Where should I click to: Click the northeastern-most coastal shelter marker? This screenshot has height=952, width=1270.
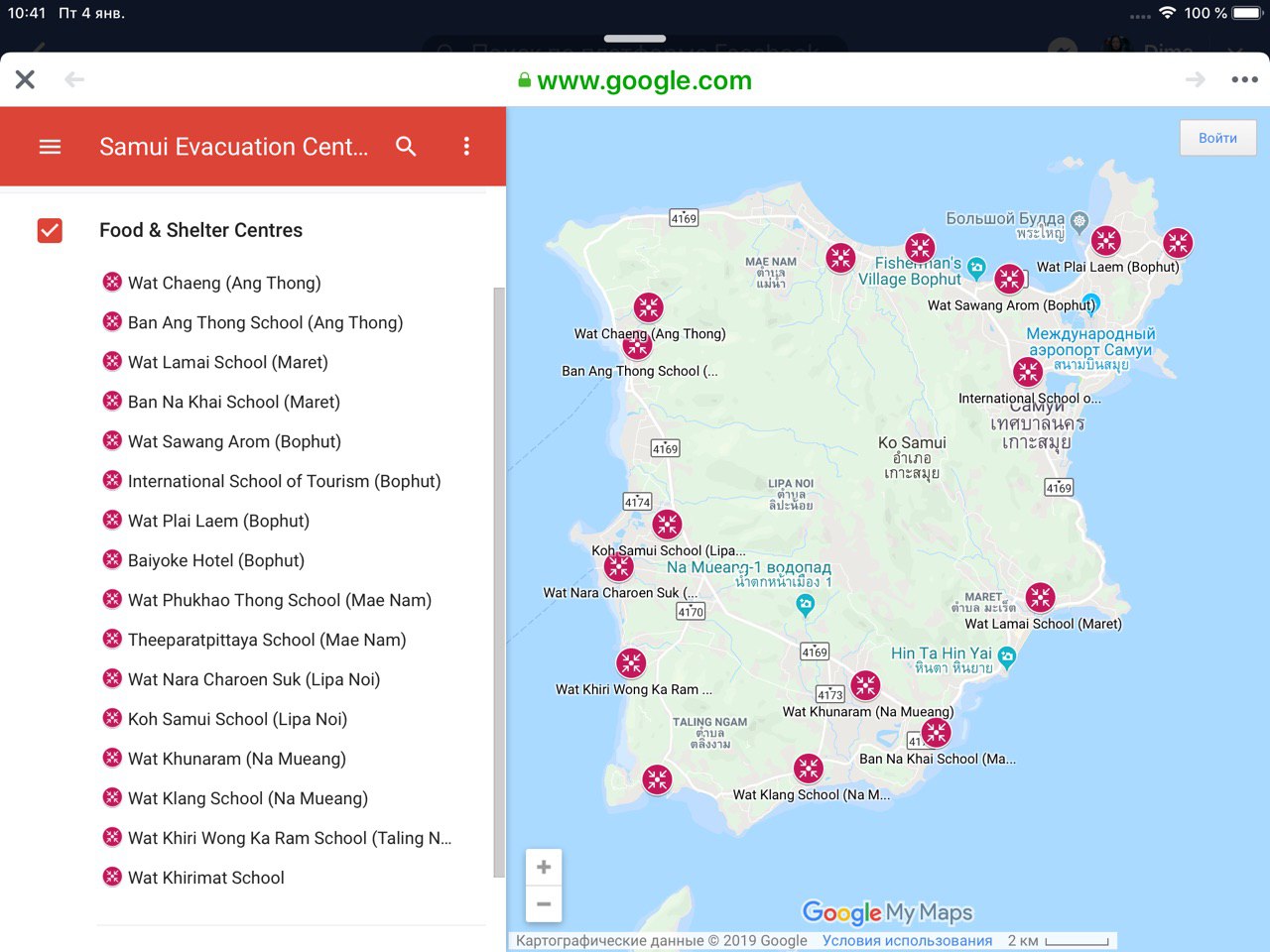pyautogui.click(x=1178, y=242)
